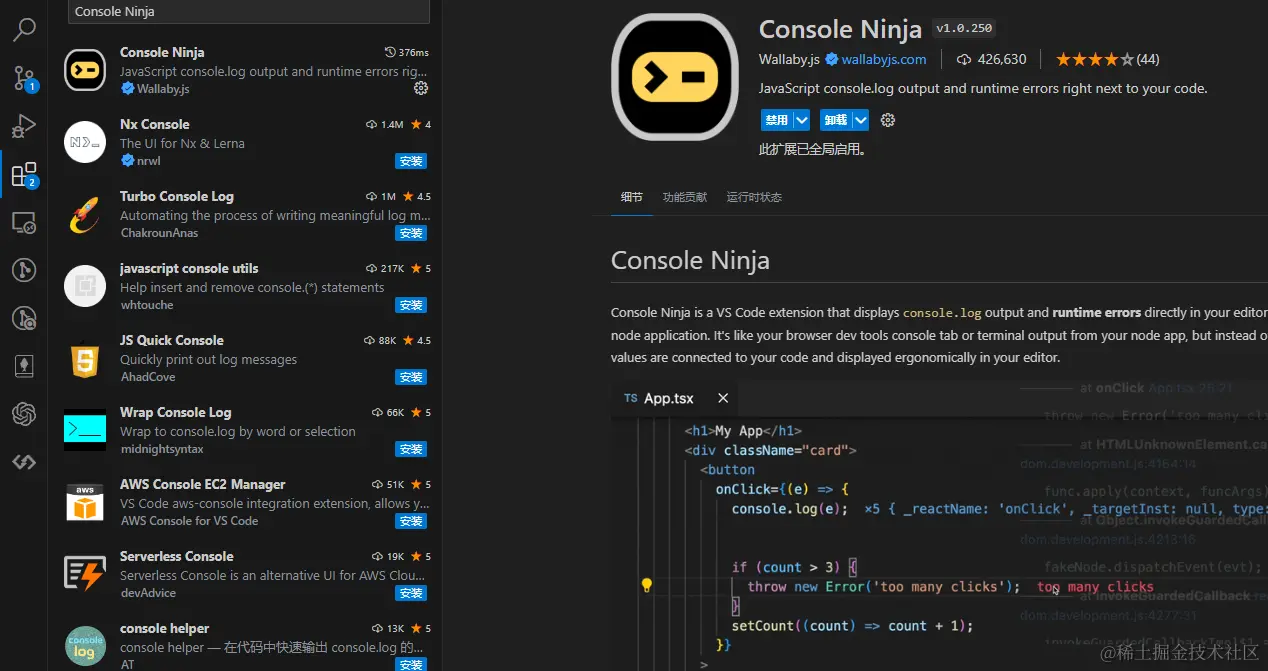The width and height of the screenshot is (1268, 671).
Task: Focus the extension search box 'Console Ninja'
Action: click(x=249, y=12)
